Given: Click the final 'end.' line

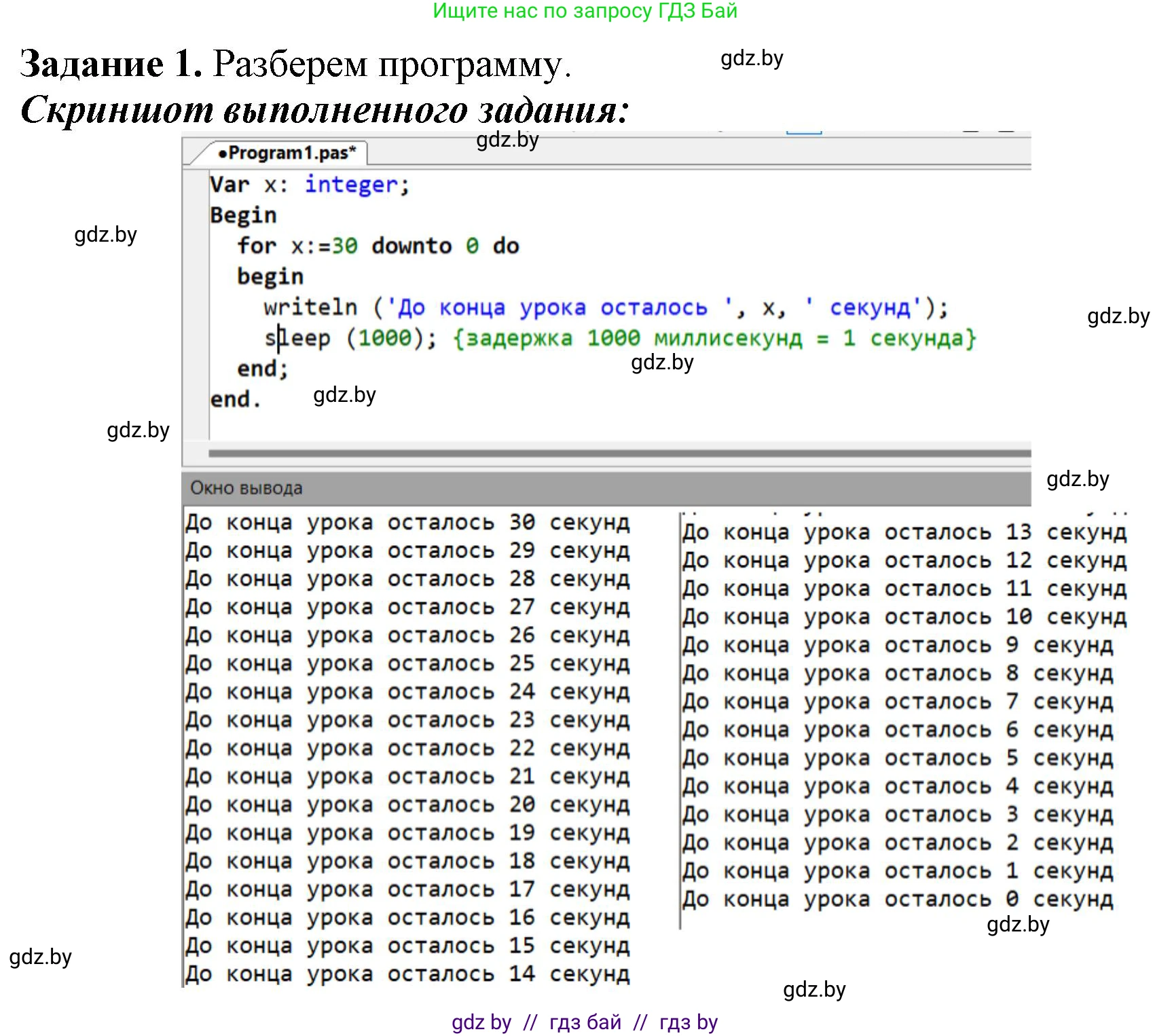Looking at the screenshot, I should point(235,399).
